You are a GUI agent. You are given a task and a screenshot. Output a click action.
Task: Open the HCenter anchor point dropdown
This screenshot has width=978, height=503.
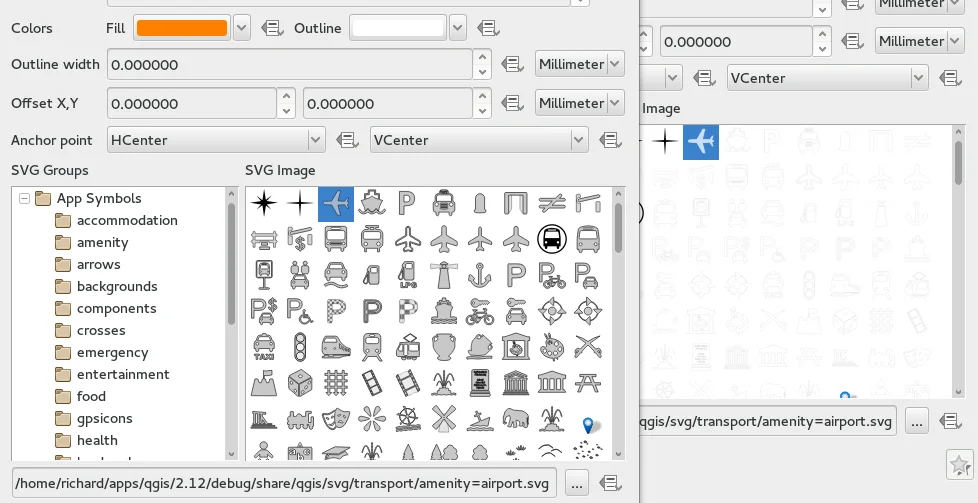(x=316, y=141)
